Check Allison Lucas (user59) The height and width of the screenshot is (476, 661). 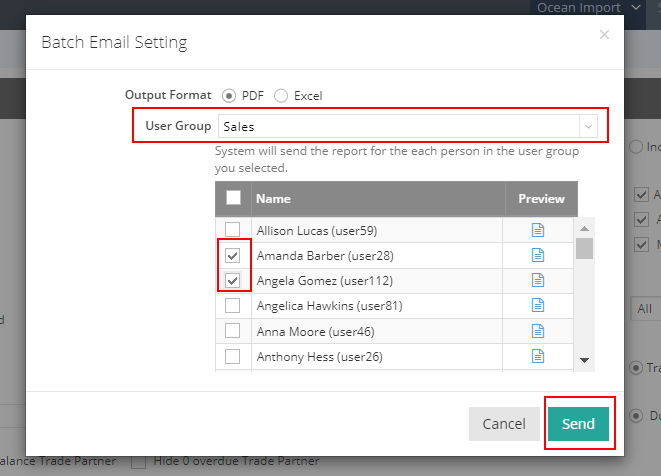(x=233, y=230)
